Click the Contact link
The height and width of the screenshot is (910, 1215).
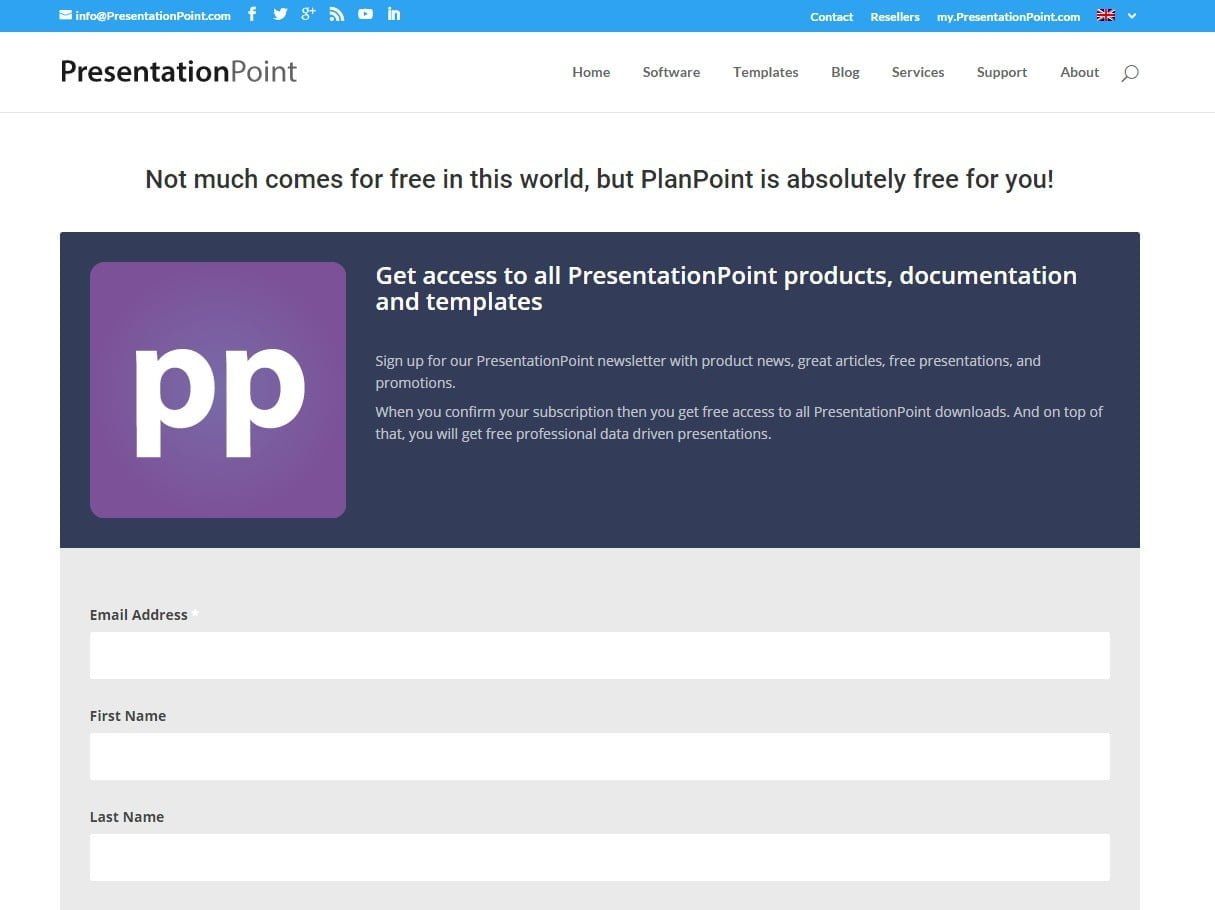(x=831, y=17)
